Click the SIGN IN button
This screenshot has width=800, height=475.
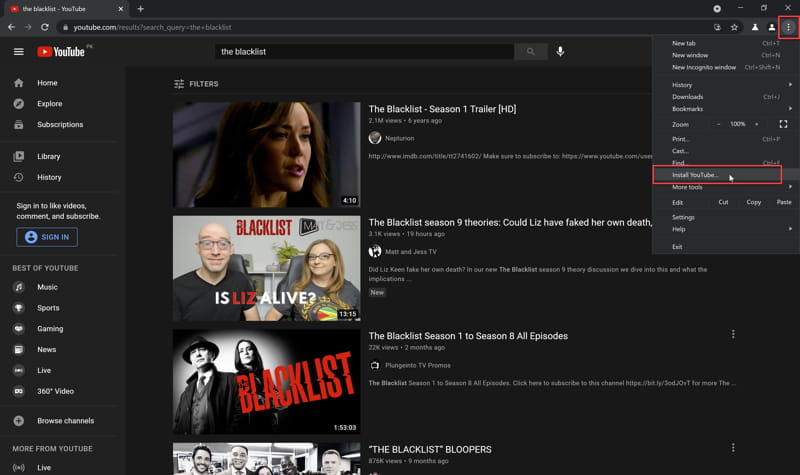tap(47, 237)
